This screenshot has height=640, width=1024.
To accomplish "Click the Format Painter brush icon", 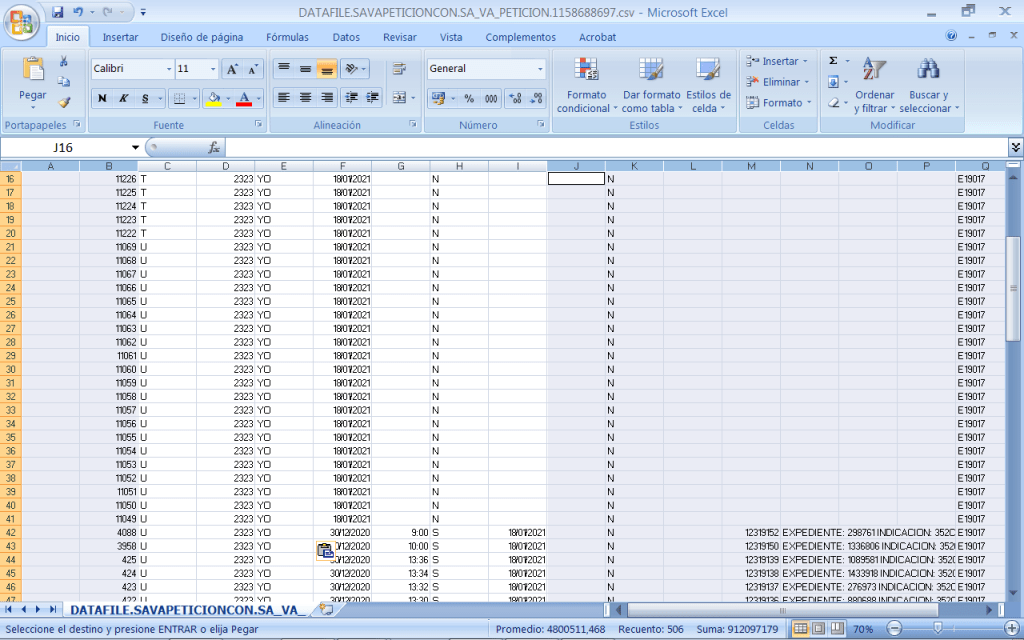I will pos(64,102).
